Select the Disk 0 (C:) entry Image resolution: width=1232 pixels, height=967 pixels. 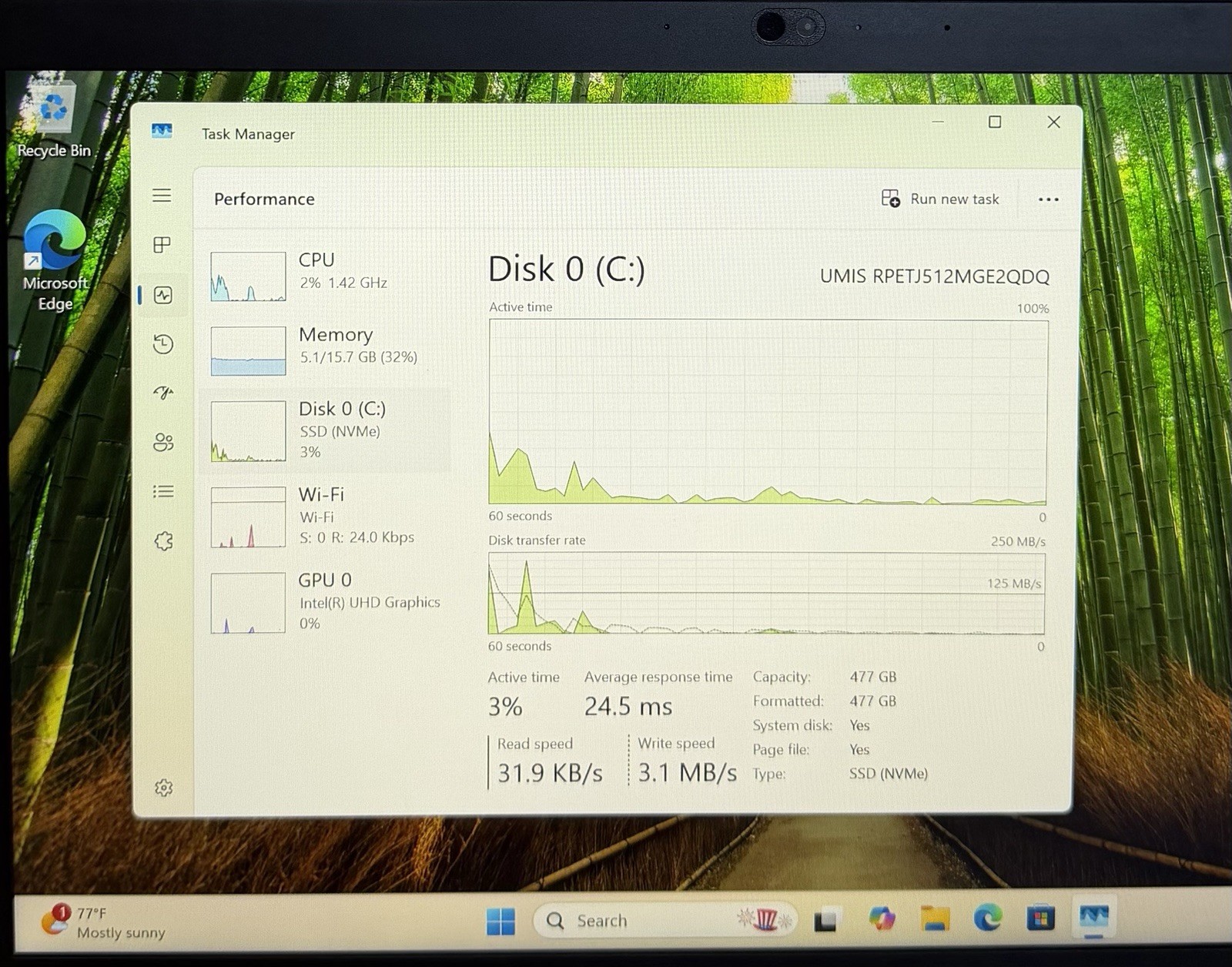pyautogui.click(x=326, y=430)
